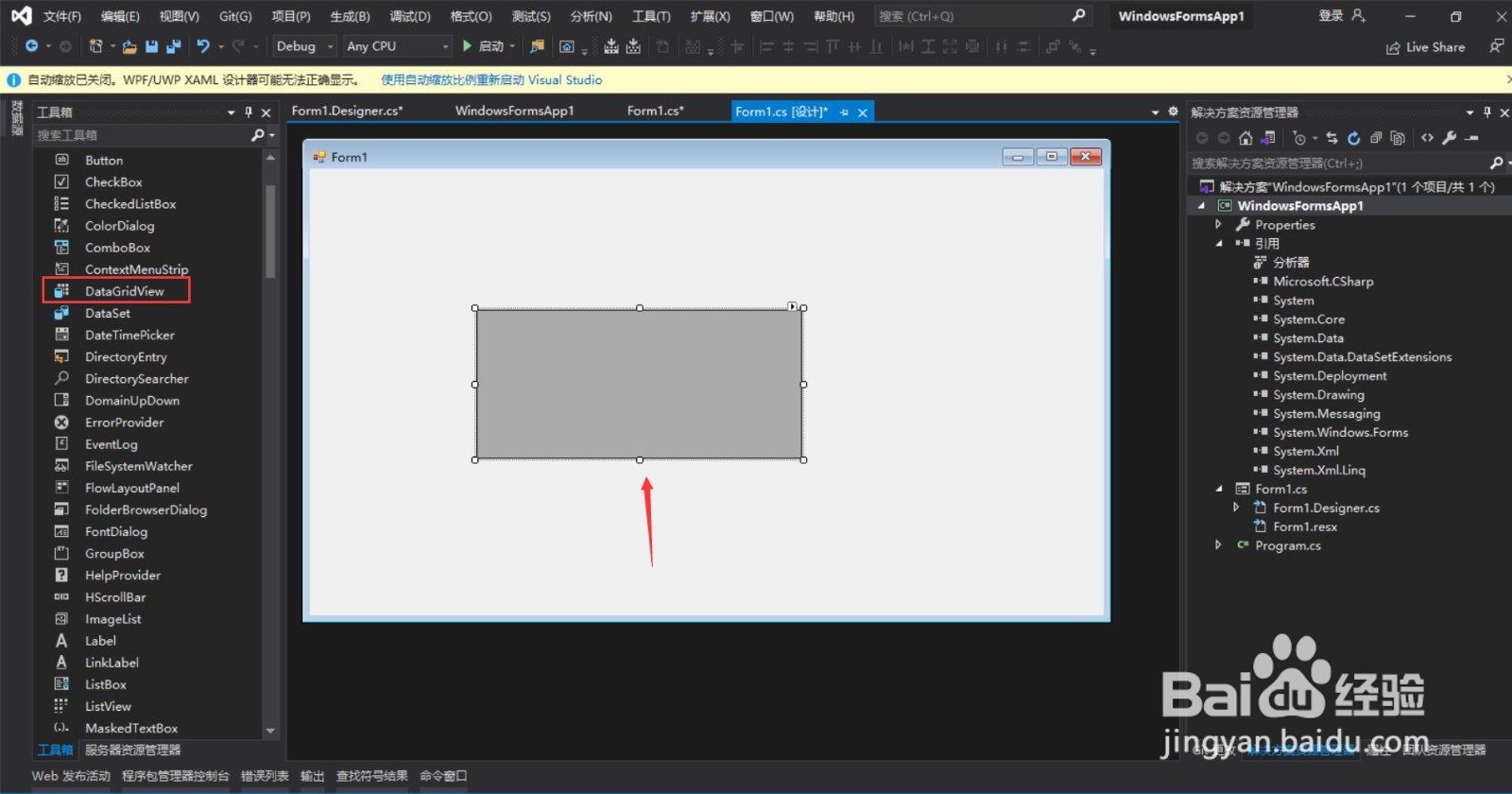
Task: Open the 工具(T) menu
Action: (651, 16)
